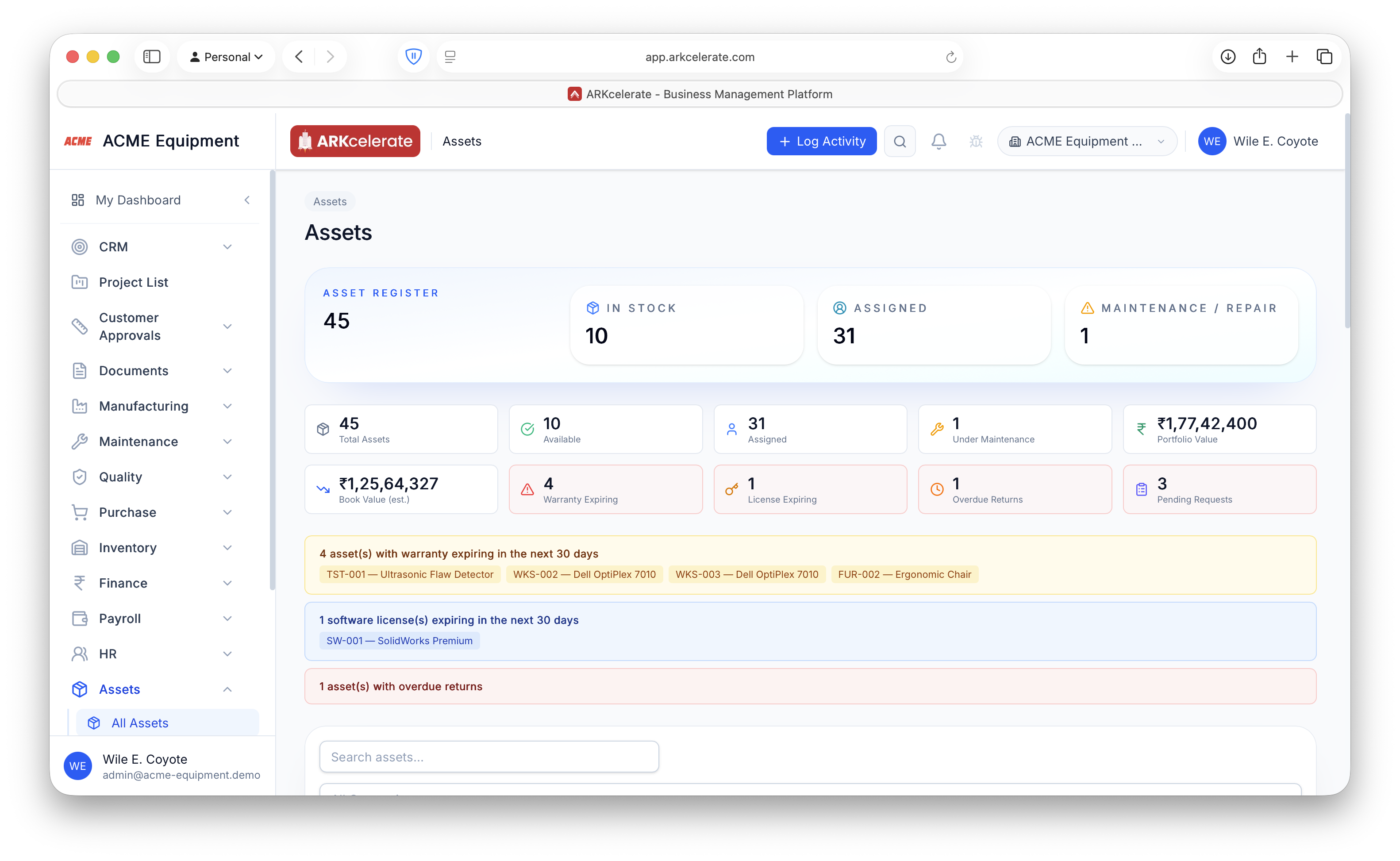Click the ARKcelerate logo
Viewport: 1400px width, 861px height.
click(x=355, y=141)
